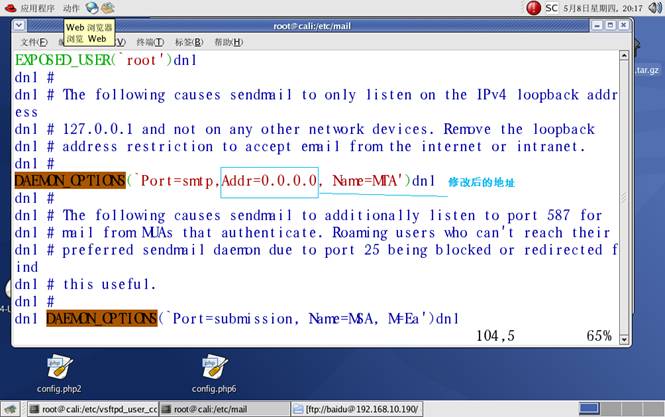
Task: Click the show desktop taskbar button
Action: (x=11, y=408)
